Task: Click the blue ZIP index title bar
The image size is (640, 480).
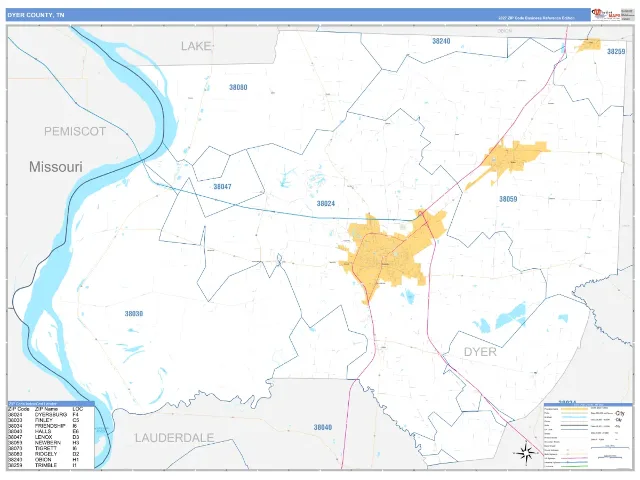Action: pos(51,404)
